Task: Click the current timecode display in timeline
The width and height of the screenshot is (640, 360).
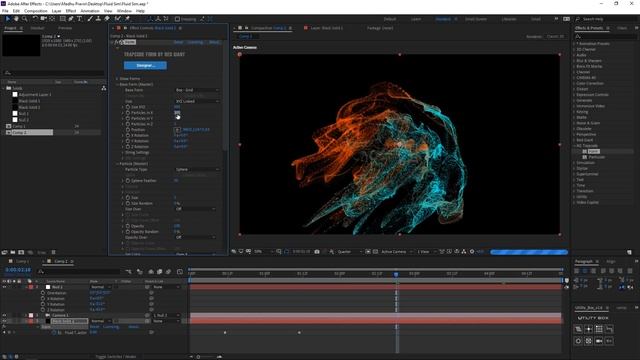Action: click(18, 270)
